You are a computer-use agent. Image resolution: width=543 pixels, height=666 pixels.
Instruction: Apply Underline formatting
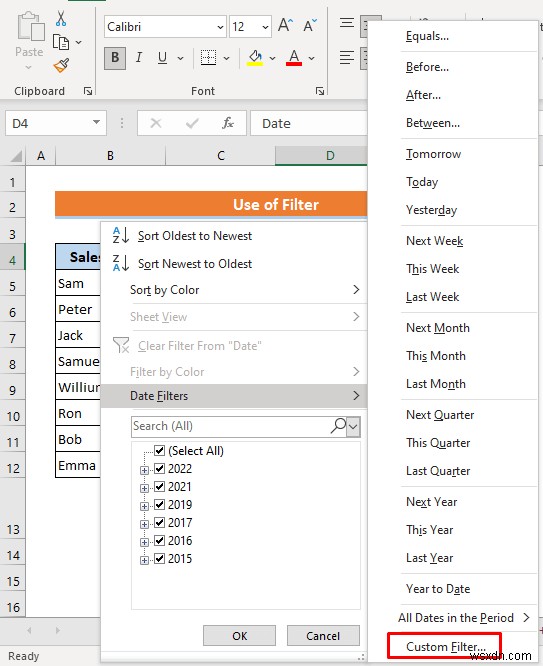pyautogui.click(x=162, y=58)
